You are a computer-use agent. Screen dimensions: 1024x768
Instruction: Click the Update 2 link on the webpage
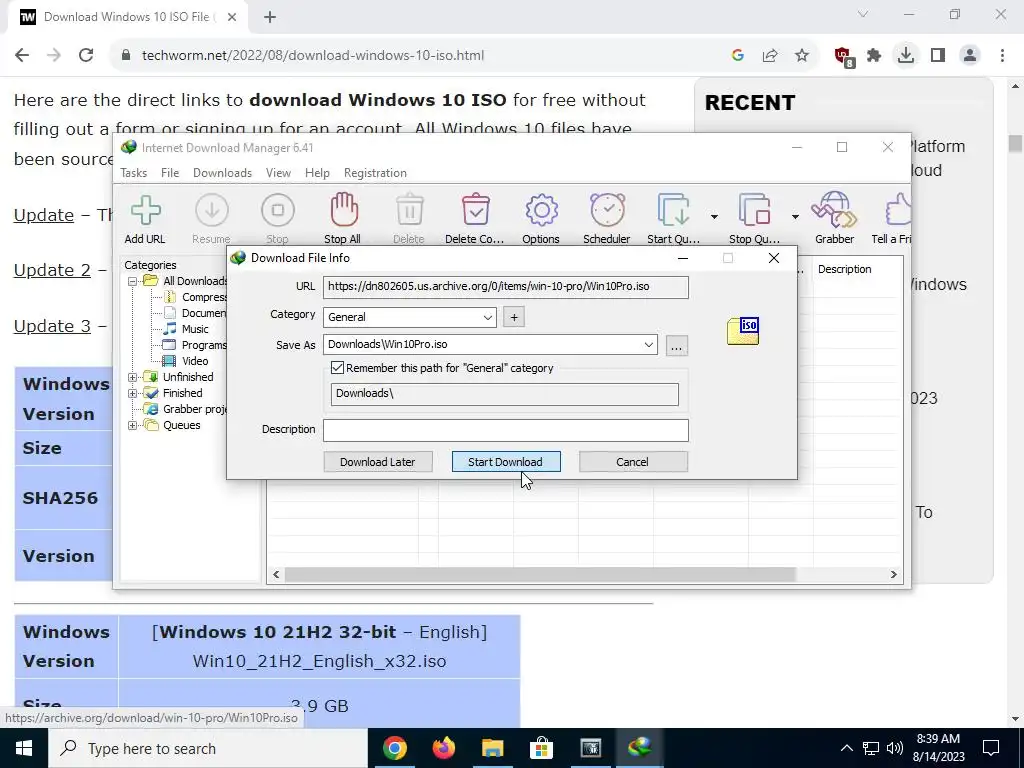52,270
